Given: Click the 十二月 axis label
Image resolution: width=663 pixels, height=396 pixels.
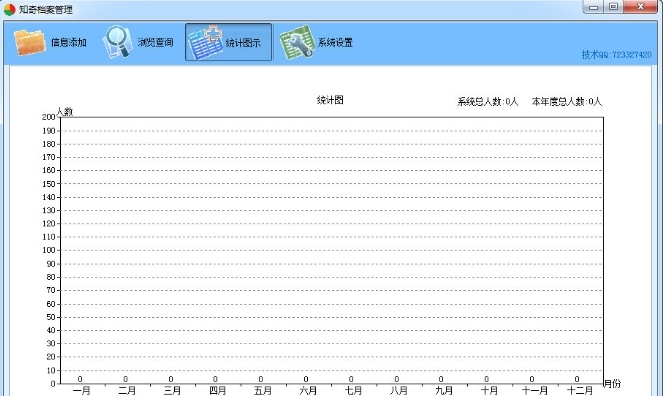Looking at the screenshot, I should (x=580, y=391).
